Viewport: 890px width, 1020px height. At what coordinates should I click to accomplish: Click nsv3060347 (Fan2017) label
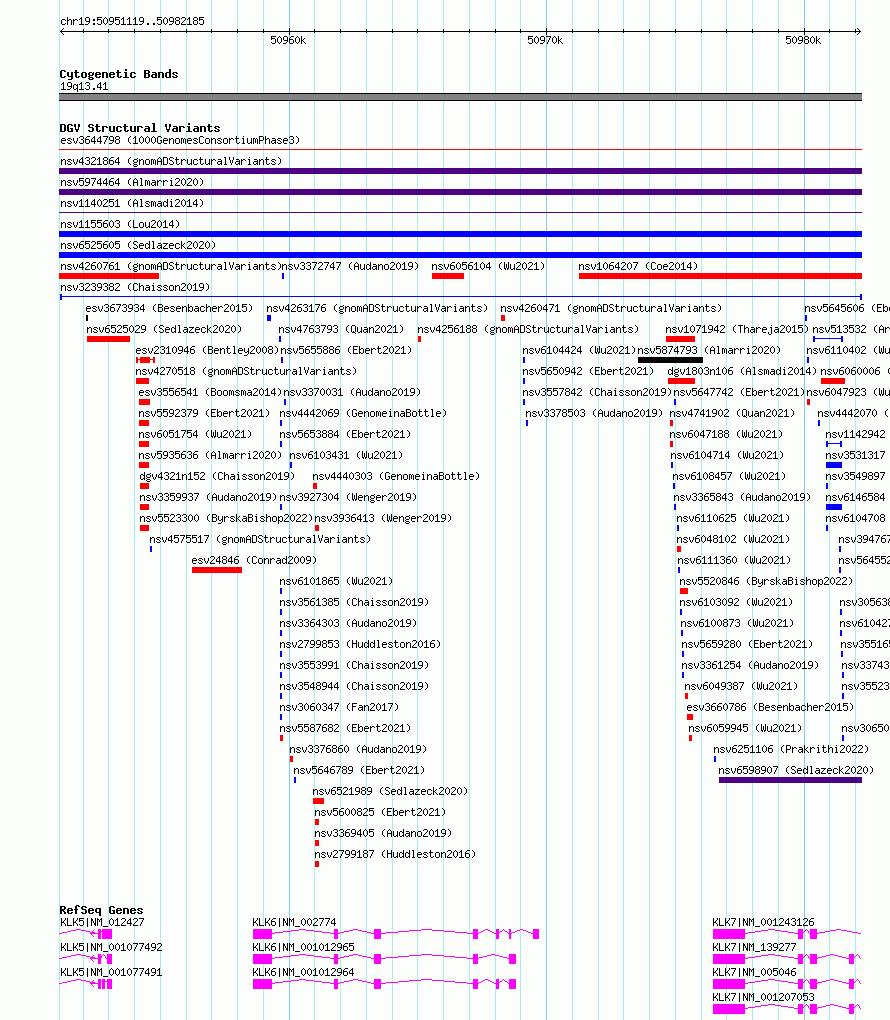click(x=339, y=707)
